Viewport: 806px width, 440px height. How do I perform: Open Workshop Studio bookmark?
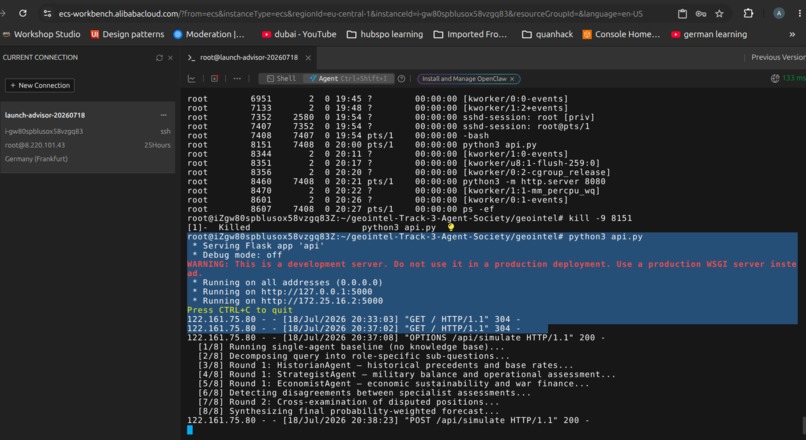pos(42,34)
